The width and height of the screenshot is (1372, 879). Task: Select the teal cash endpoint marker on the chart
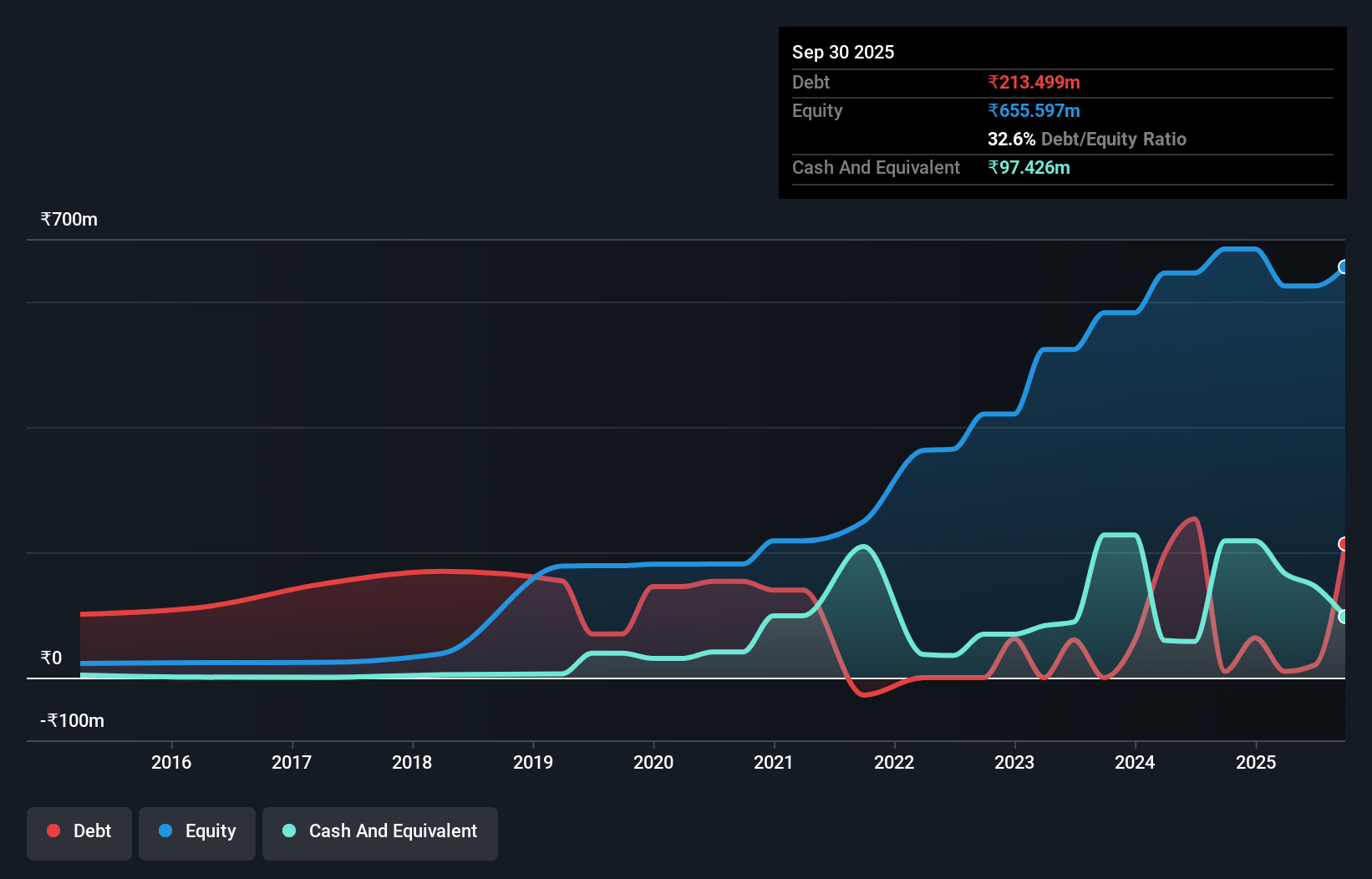[x=1343, y=618]
